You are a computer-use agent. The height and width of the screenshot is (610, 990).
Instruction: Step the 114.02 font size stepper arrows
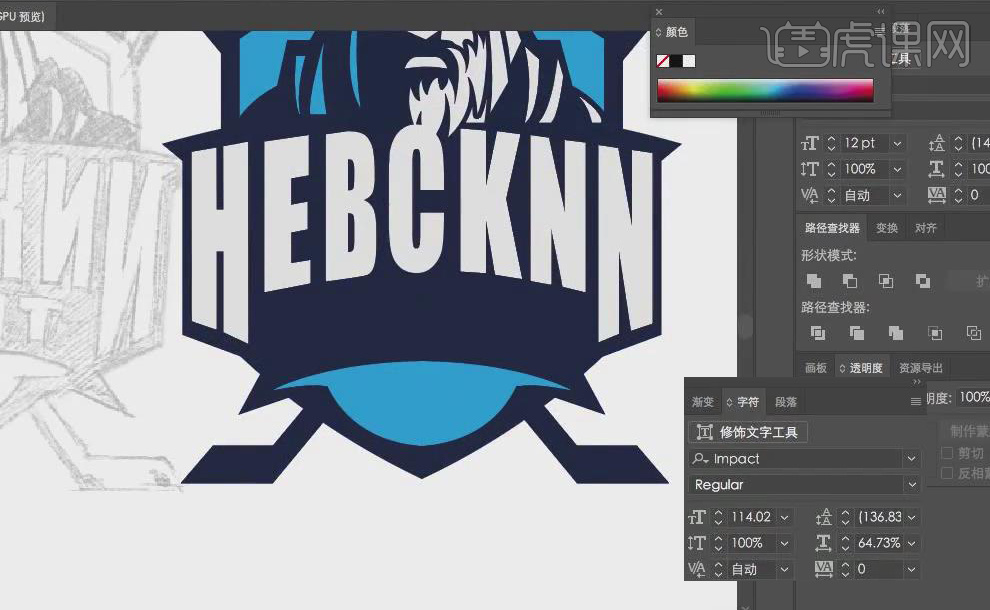(718, 517)
